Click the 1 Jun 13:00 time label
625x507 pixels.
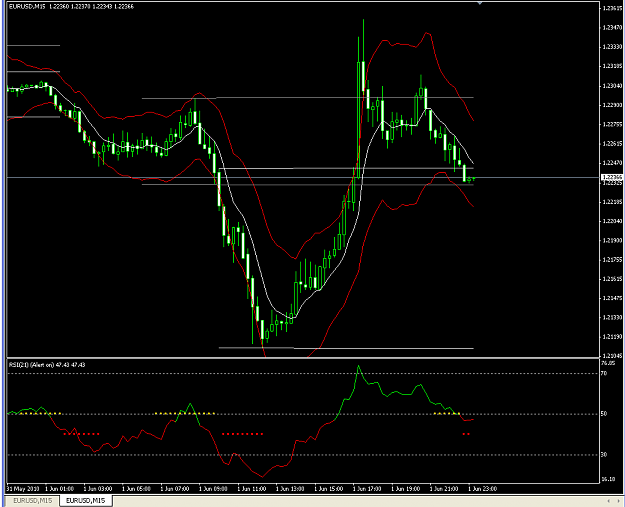(291, 489)
